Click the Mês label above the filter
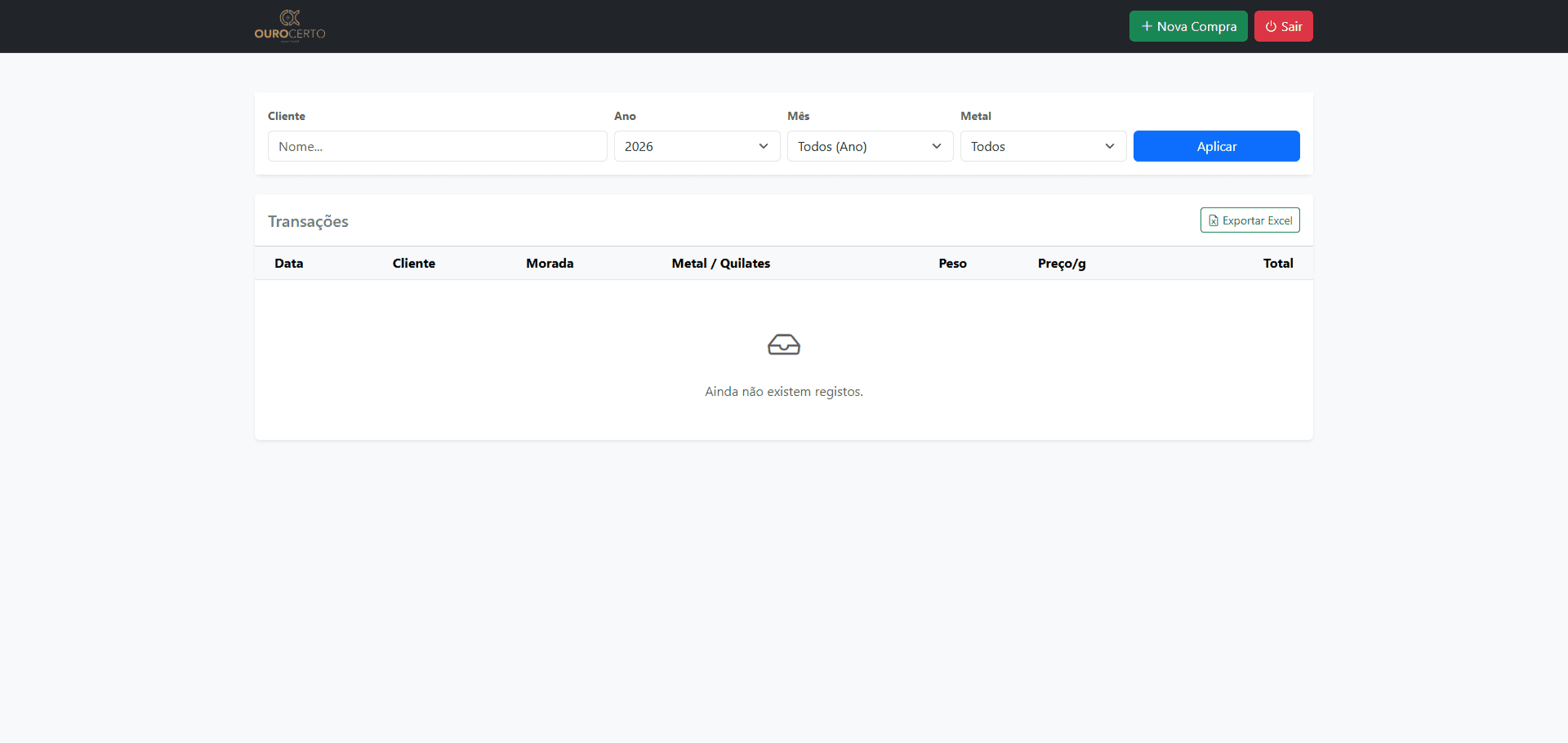The width and height of the screenshot is (1568, 743). coord(798,116)
